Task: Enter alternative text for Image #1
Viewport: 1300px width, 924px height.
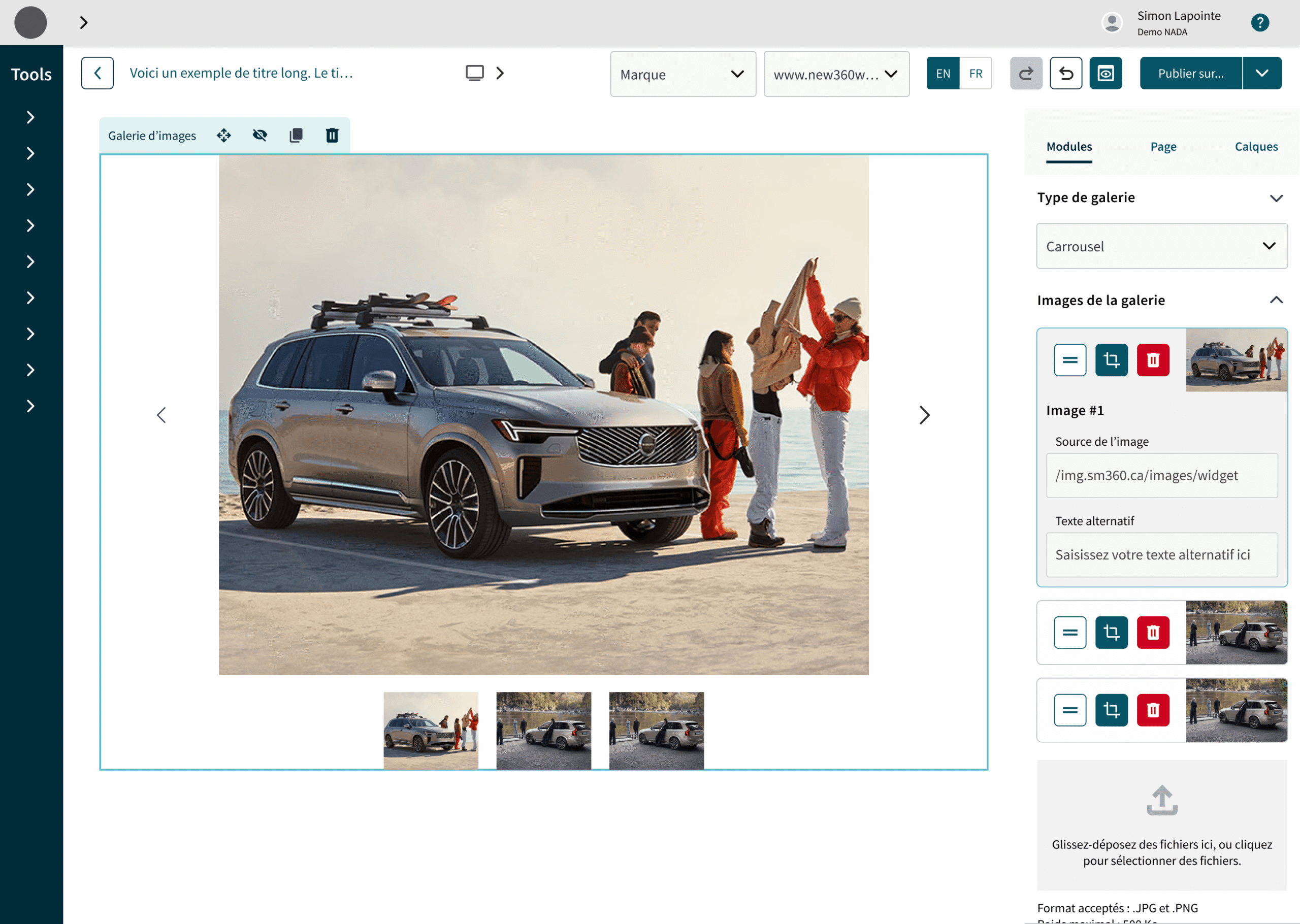Action: pos(1161,554)
